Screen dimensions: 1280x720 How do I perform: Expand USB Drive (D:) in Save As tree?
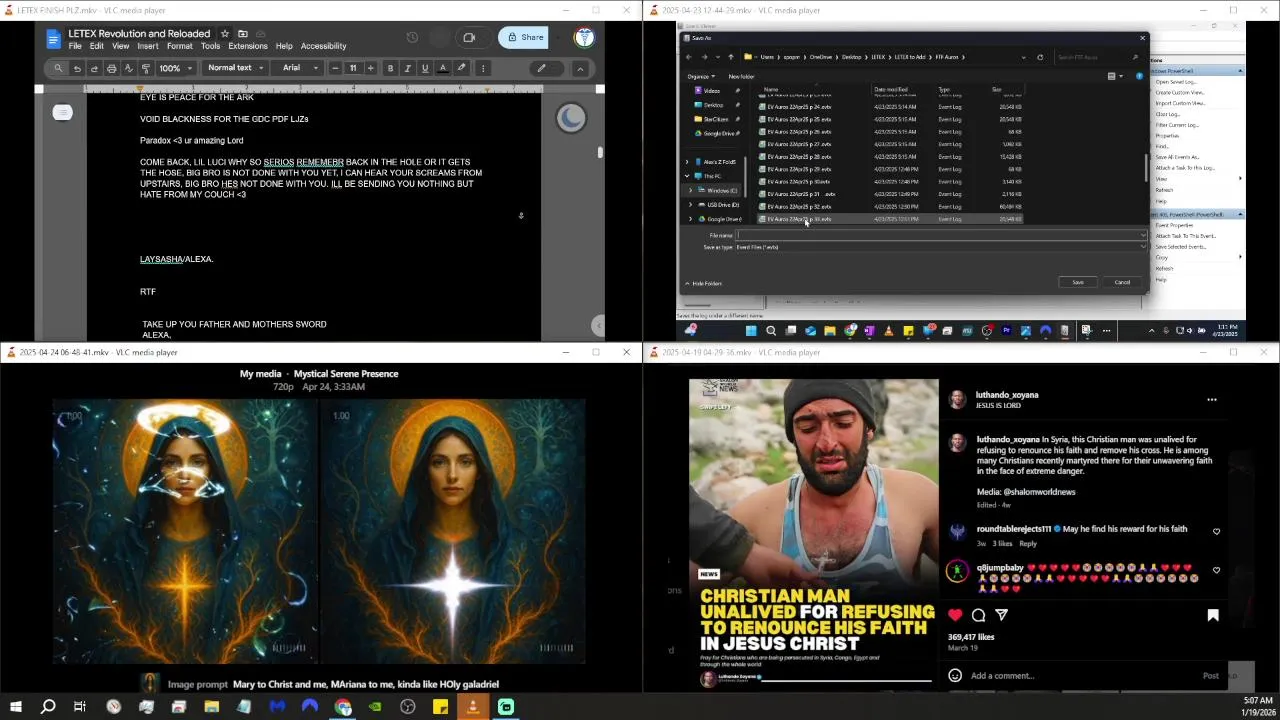pos(690,205)
